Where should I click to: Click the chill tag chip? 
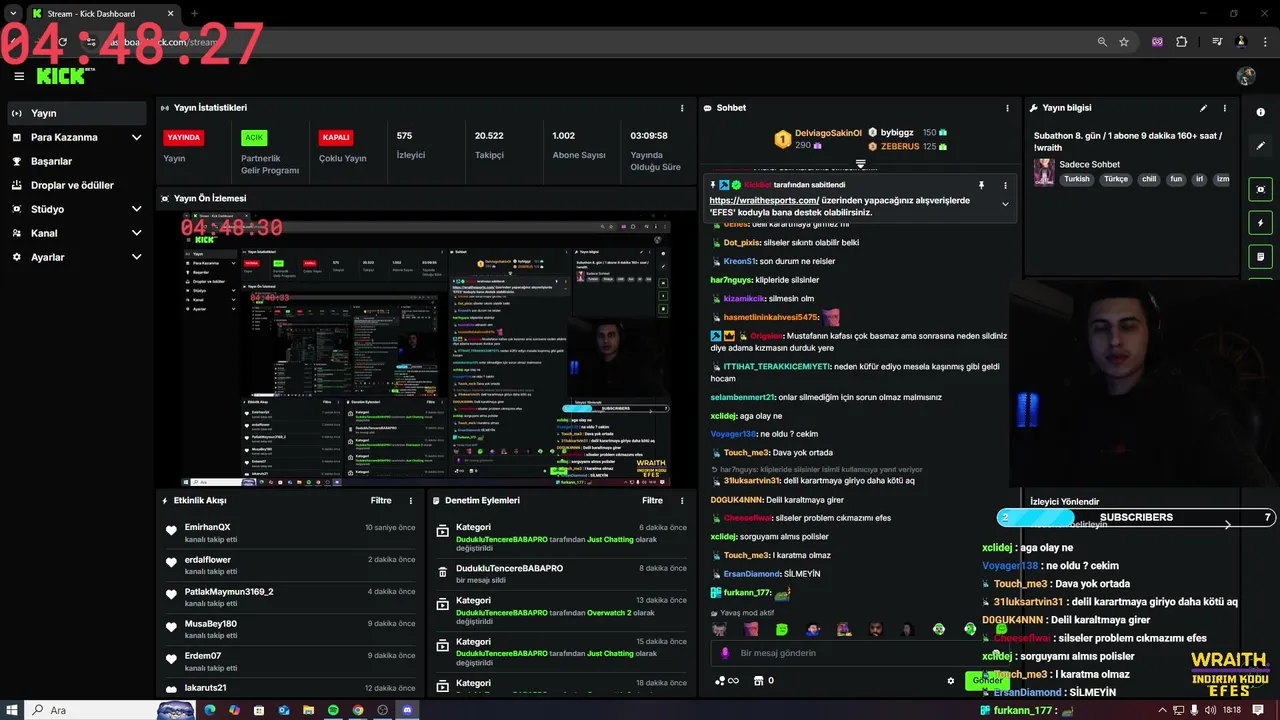click(x=1149, y=179)
